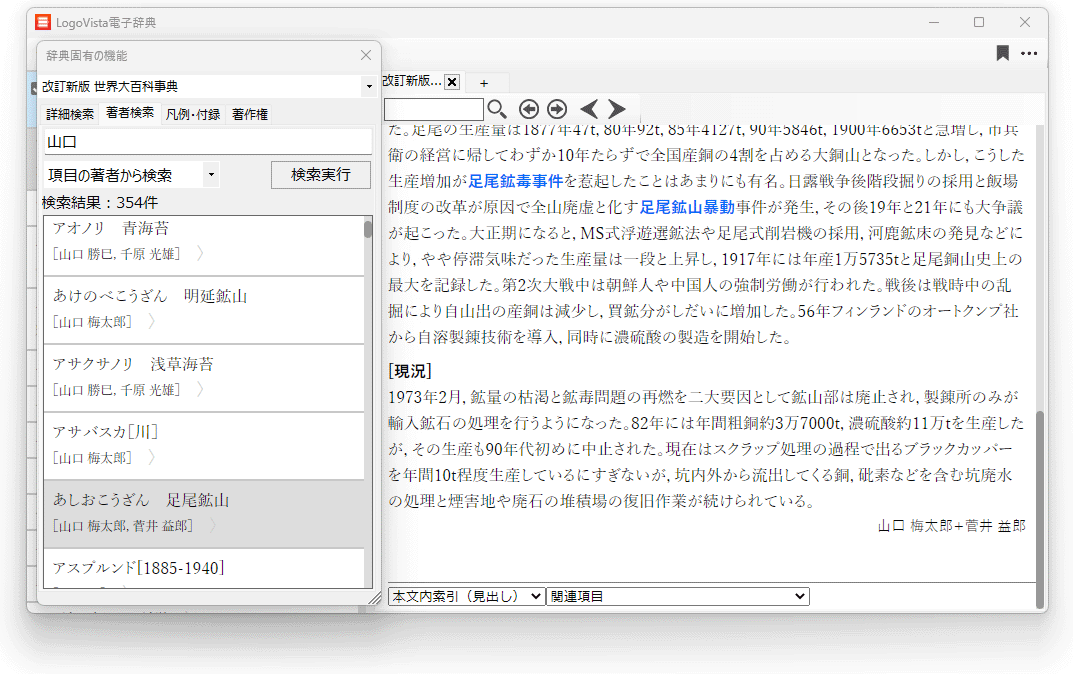Go forward with the circled right arrow

557,109
